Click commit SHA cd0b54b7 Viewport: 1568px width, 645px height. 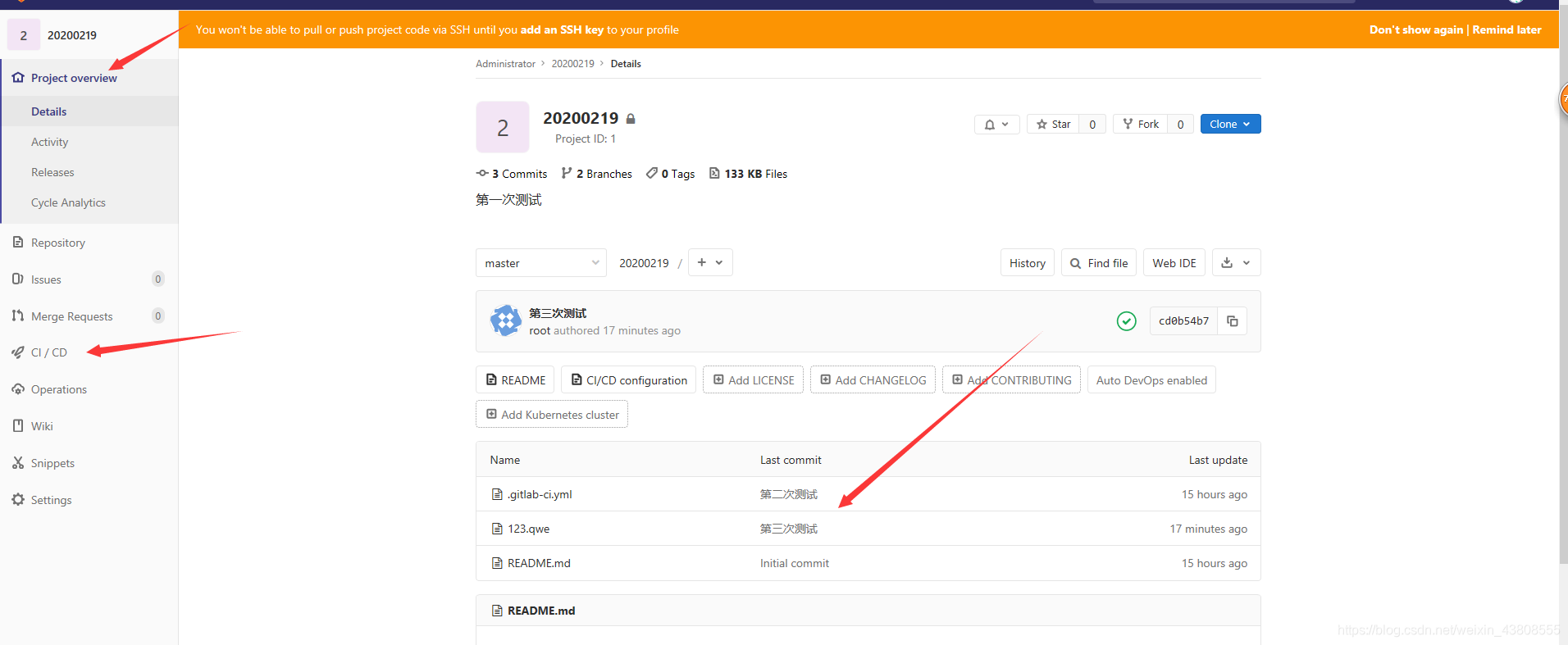pos(1183,321)
